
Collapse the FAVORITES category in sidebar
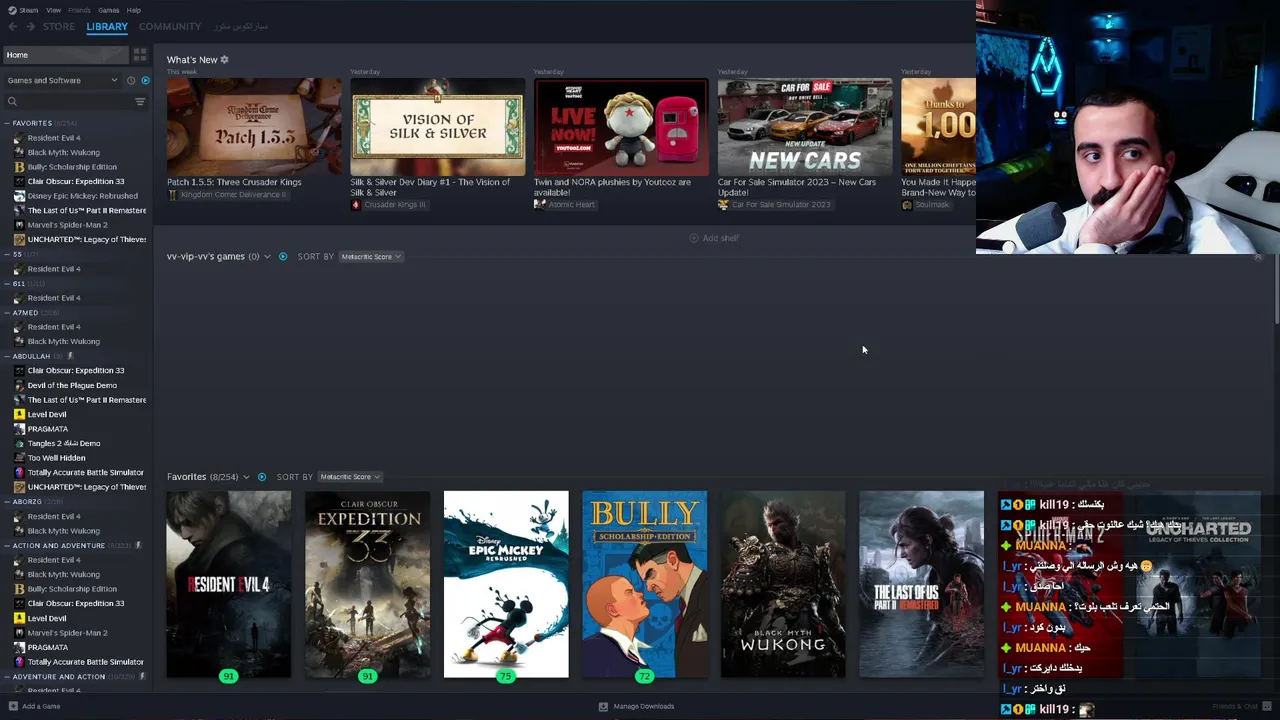7,123
